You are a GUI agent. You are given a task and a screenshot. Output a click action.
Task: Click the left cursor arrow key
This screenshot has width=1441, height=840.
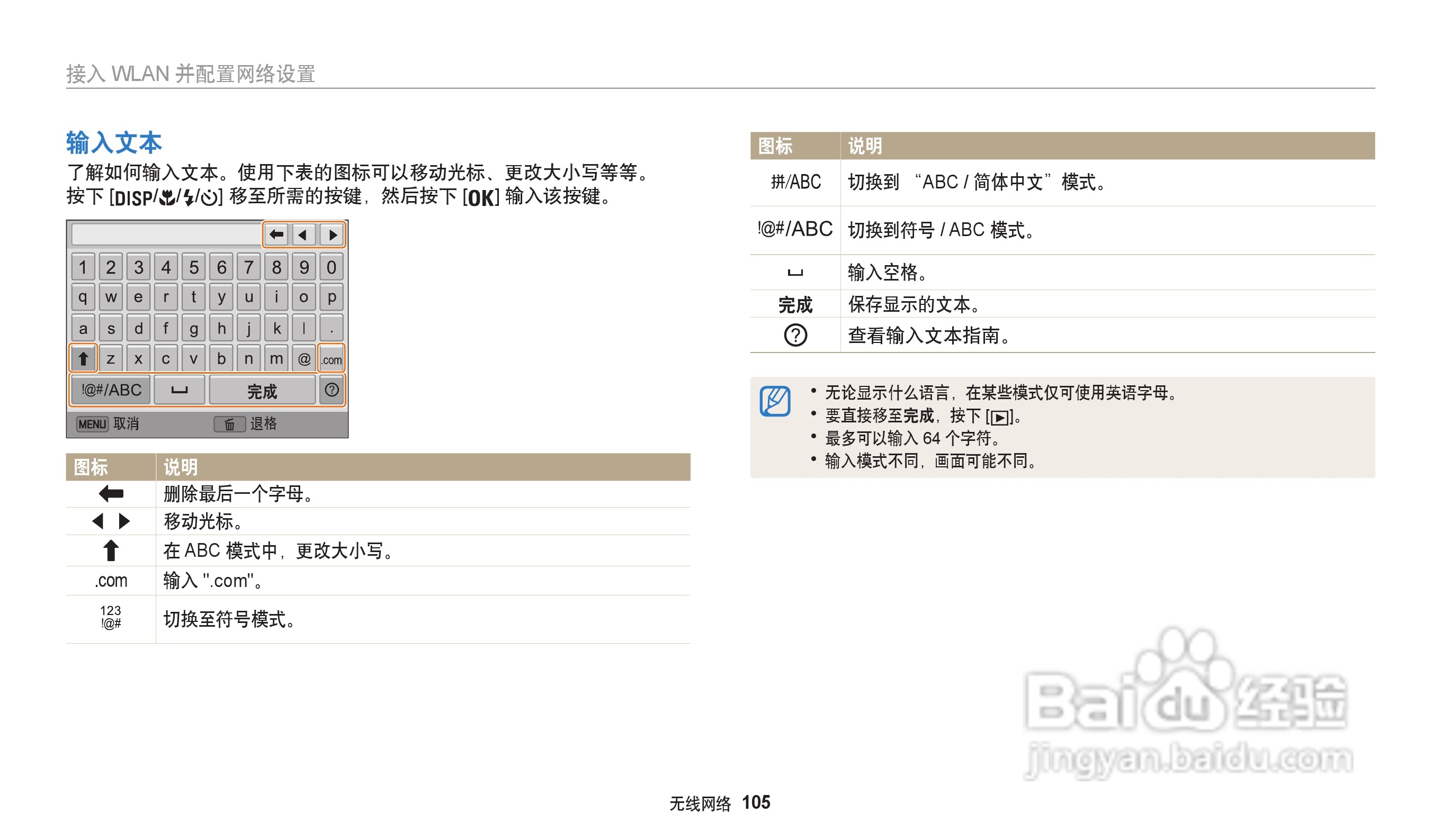[x=303, y=236]
